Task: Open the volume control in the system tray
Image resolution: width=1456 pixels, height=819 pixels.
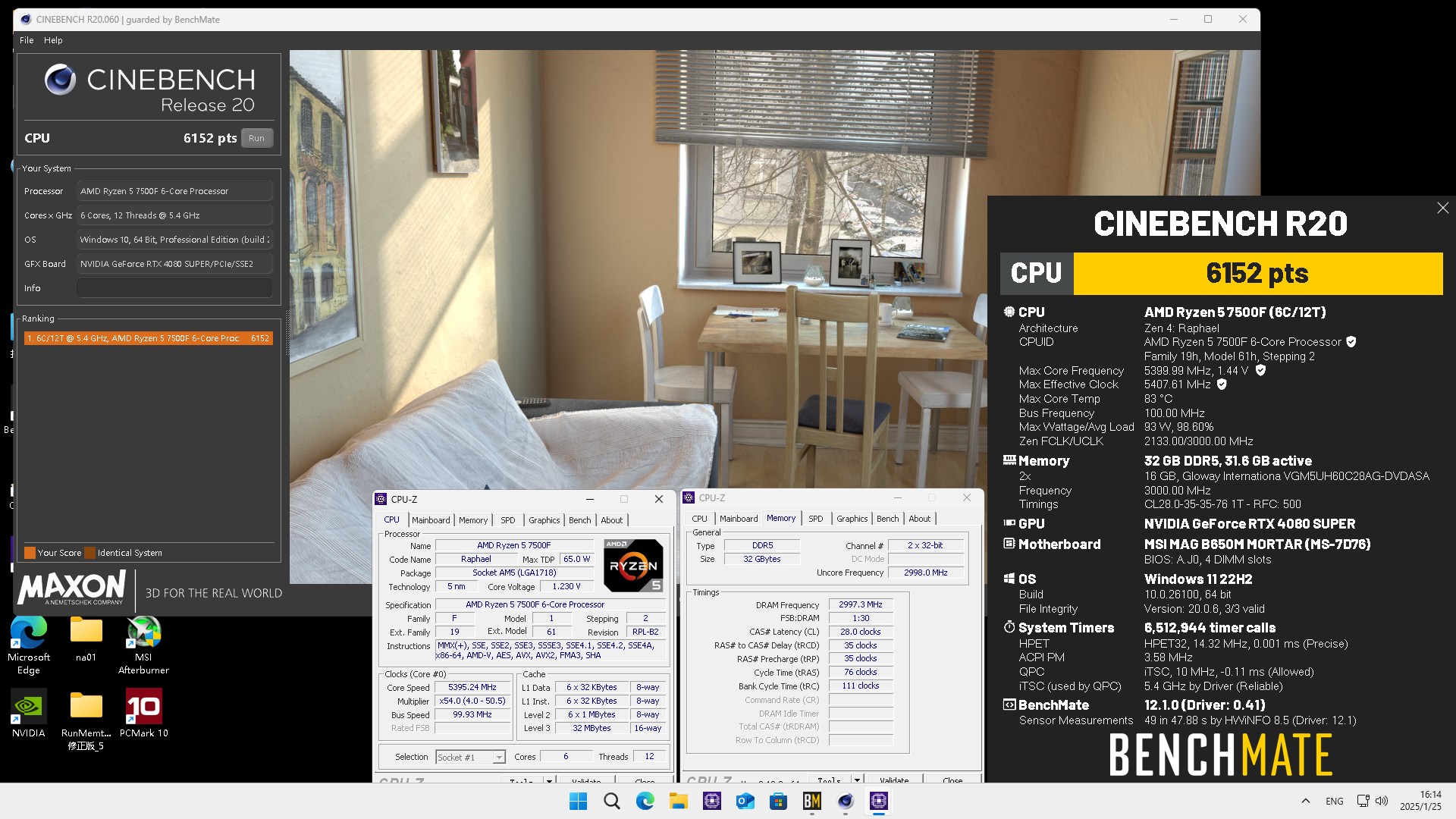Action: 1382,801
